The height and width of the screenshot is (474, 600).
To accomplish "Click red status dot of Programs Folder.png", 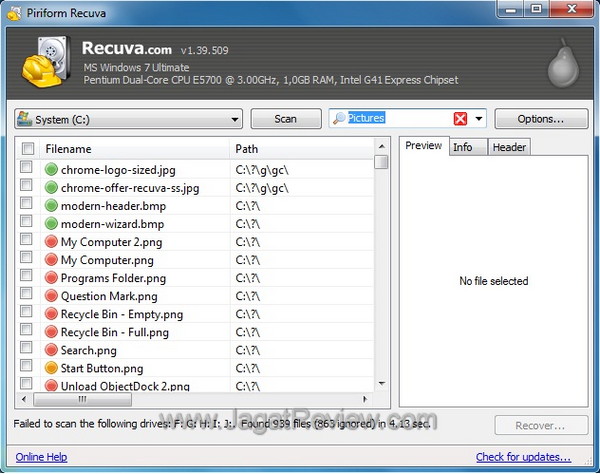I will coord(51,277).
